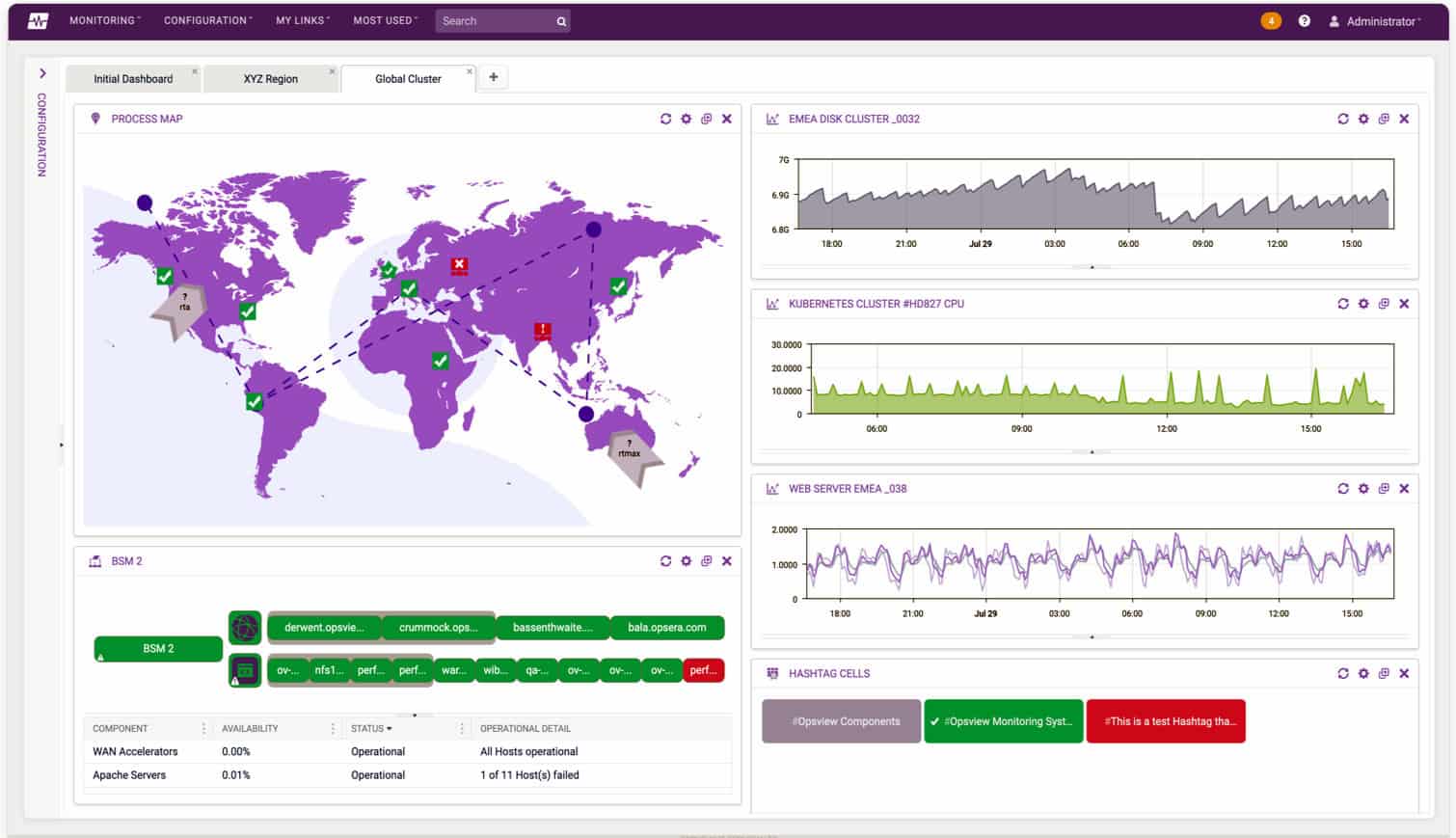Sort by the Status column header
Screen dimensions: 1456x838
pyautogui.click(x=371, y=729)
